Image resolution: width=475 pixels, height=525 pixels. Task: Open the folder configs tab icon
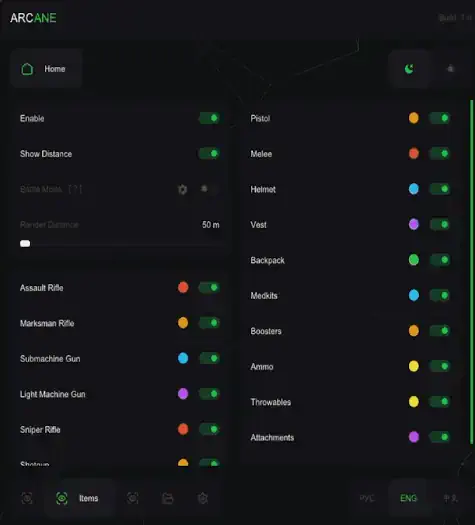pyautogui.click(x=167, y=498)
